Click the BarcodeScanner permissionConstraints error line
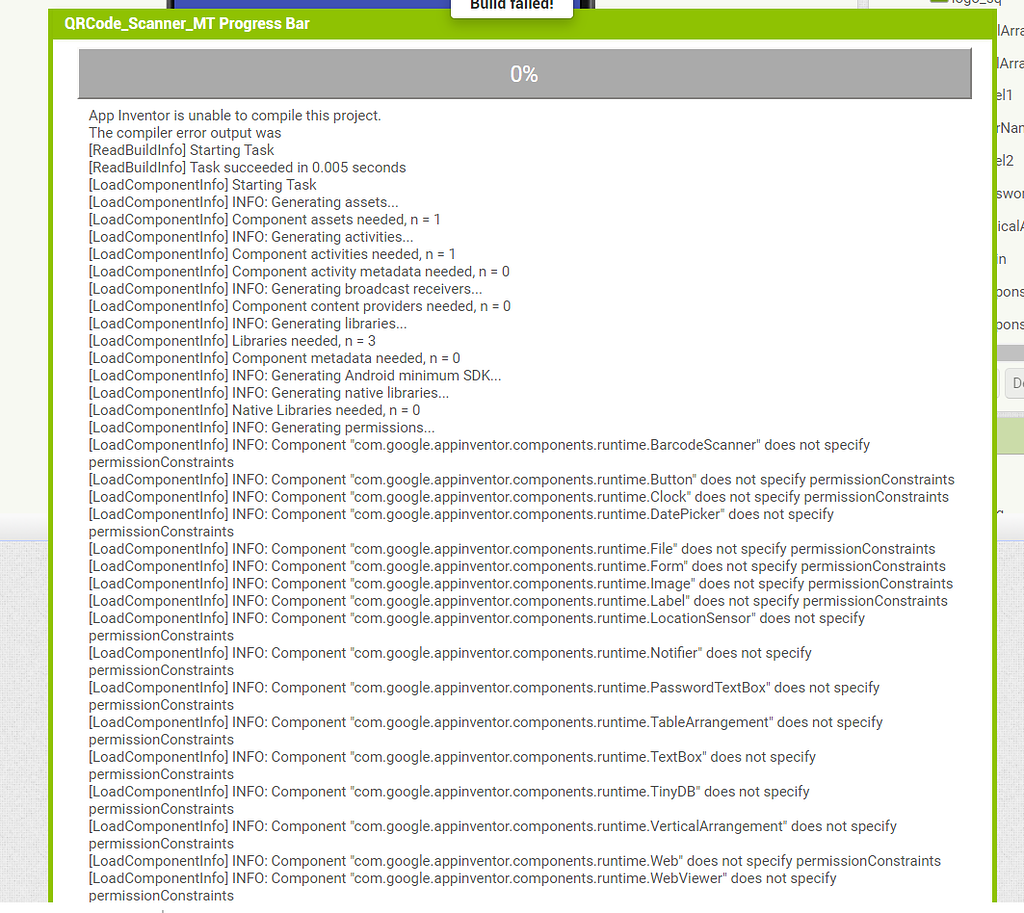 (478, 444)
